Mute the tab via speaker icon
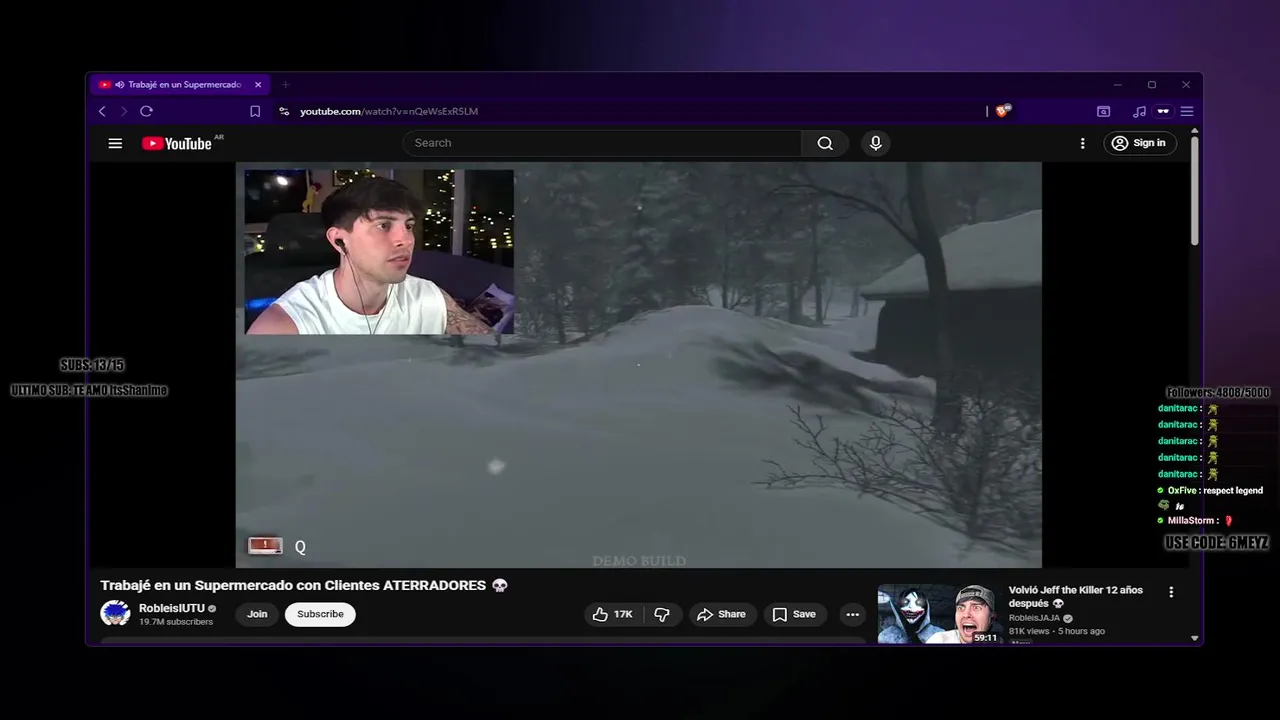This screenshot has height=720, width=1280. (120, 85)
